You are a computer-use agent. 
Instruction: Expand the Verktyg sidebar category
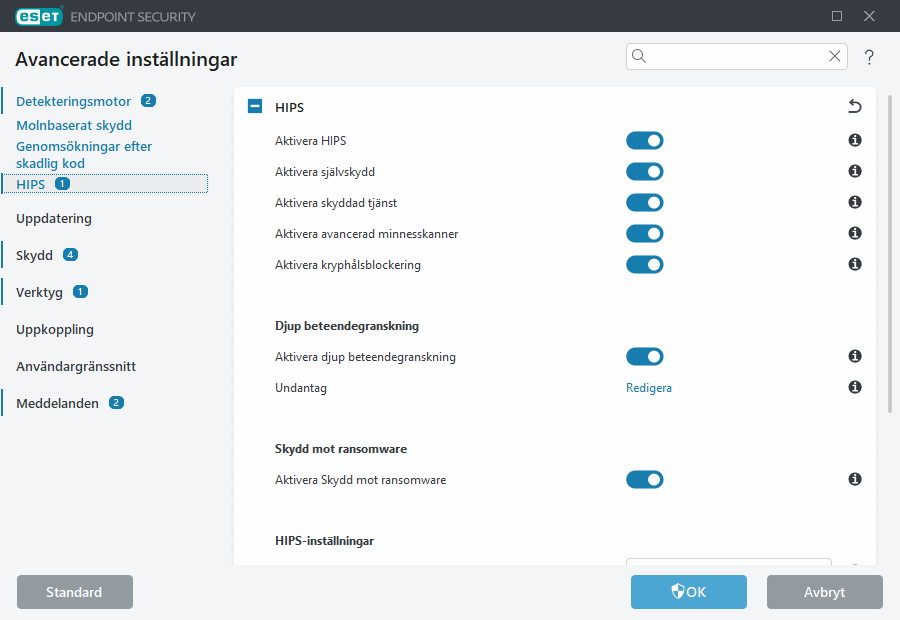tap(39, 292)
